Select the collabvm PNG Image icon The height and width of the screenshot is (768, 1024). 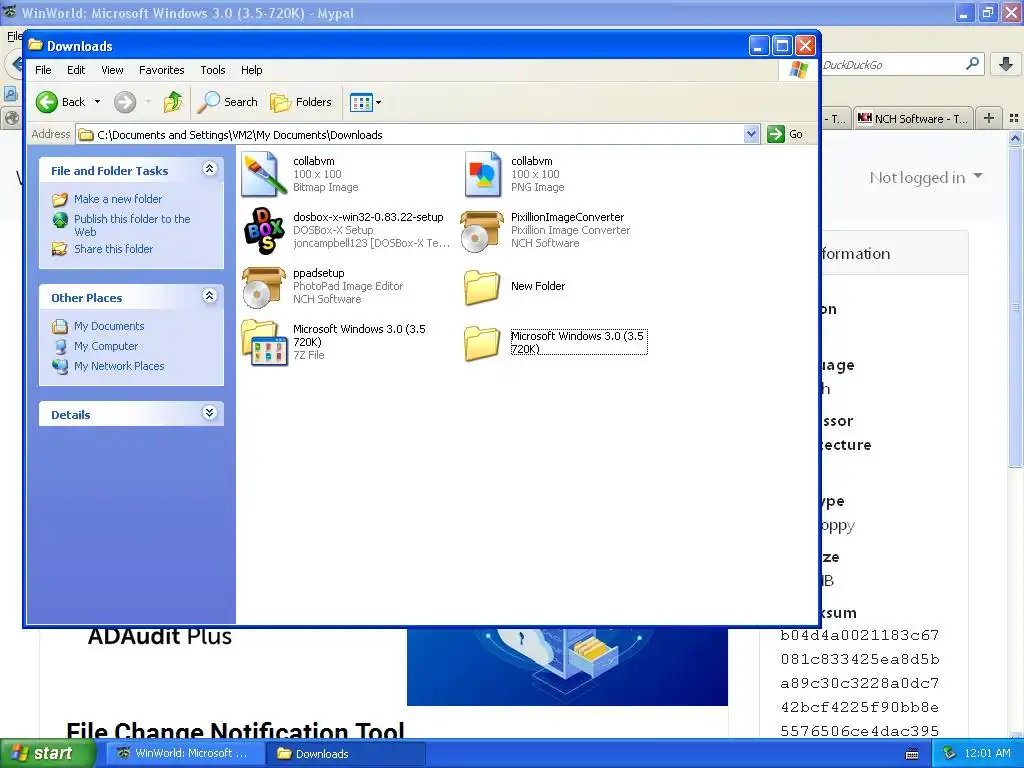click(x=482, y=174)
